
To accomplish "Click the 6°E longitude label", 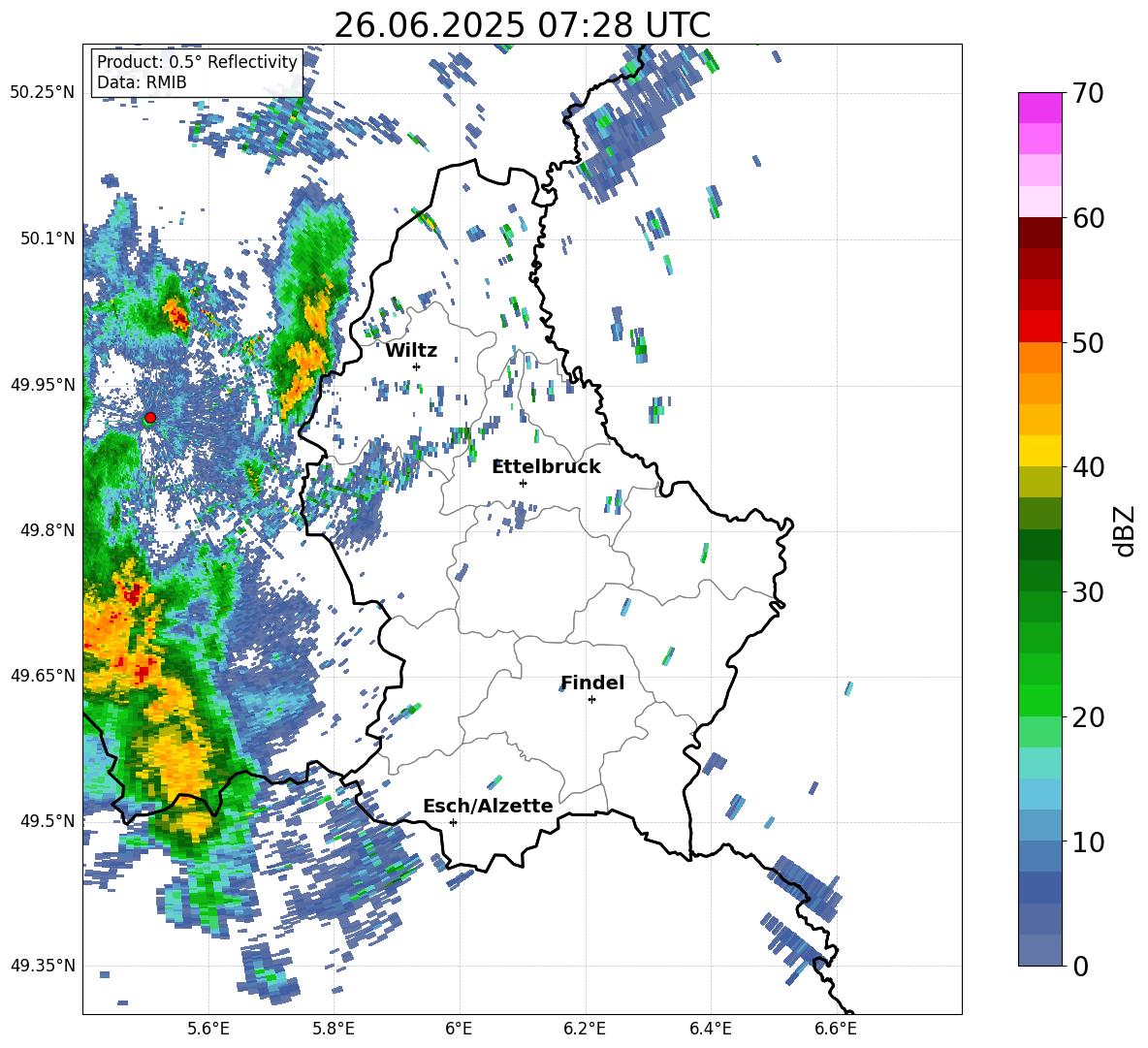I will tap(459, 1029).
